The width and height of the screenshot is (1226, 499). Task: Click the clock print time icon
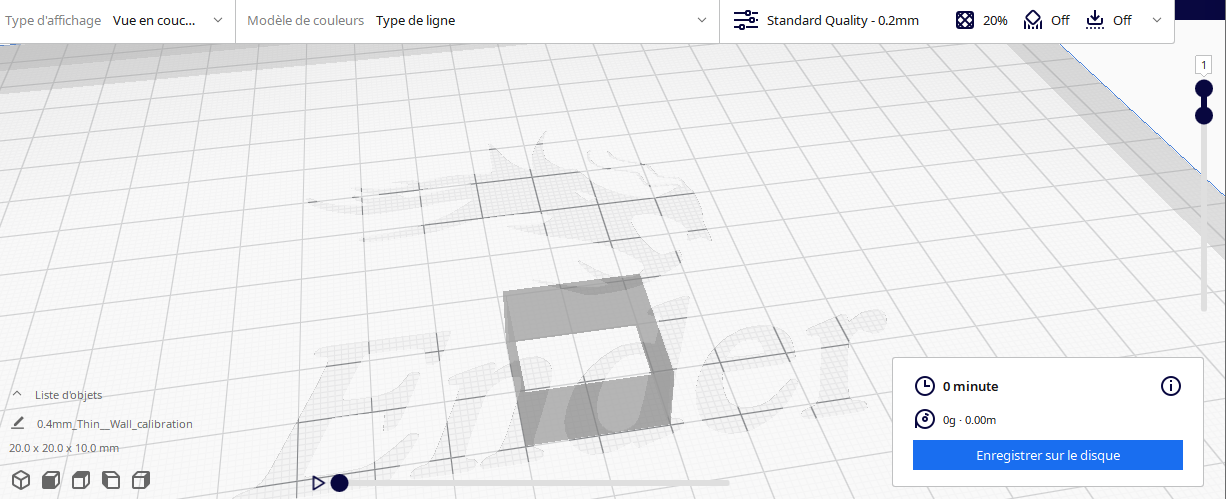(925, 386)
